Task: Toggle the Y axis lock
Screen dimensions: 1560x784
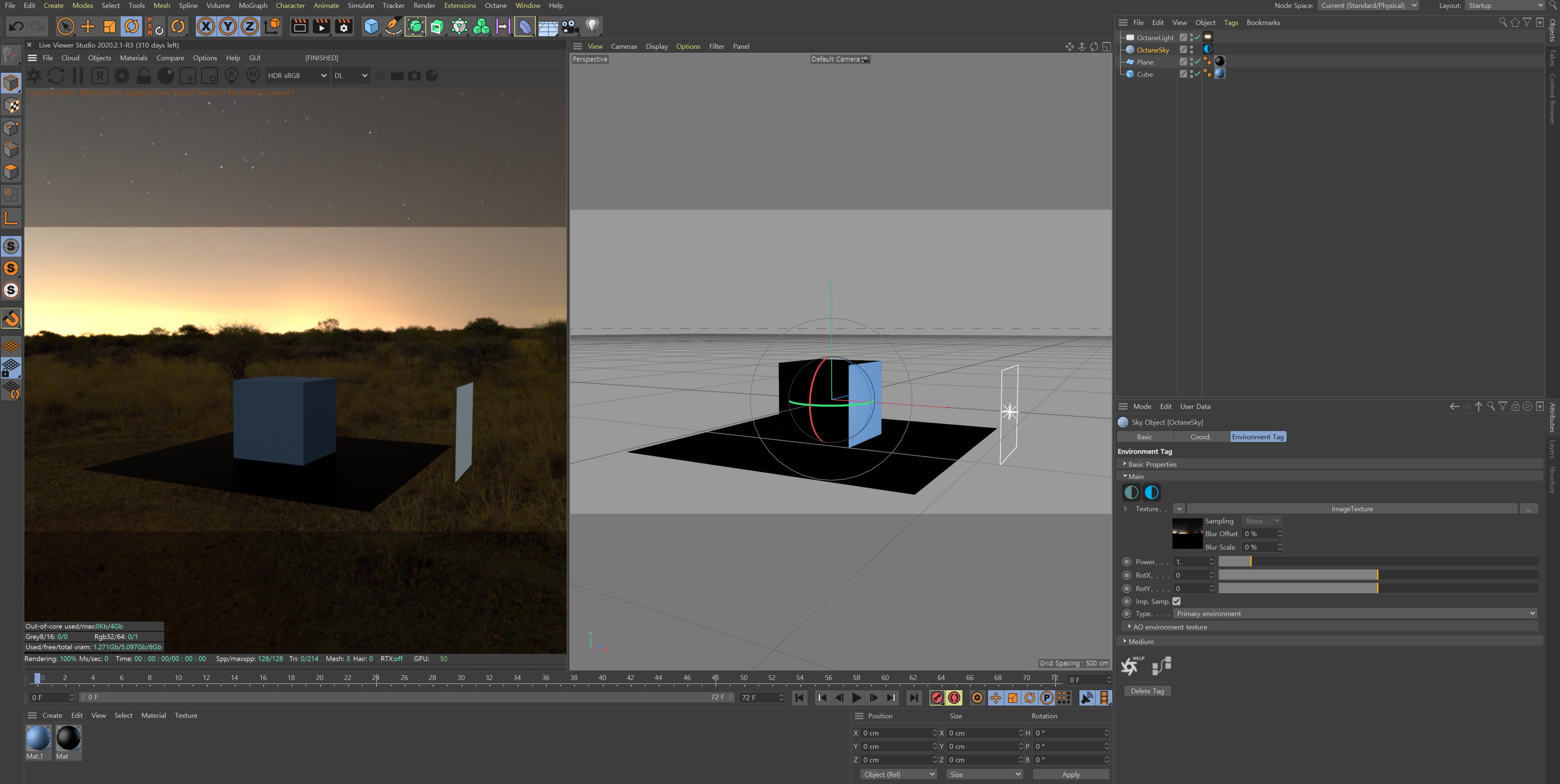Action: coord(227,27)
